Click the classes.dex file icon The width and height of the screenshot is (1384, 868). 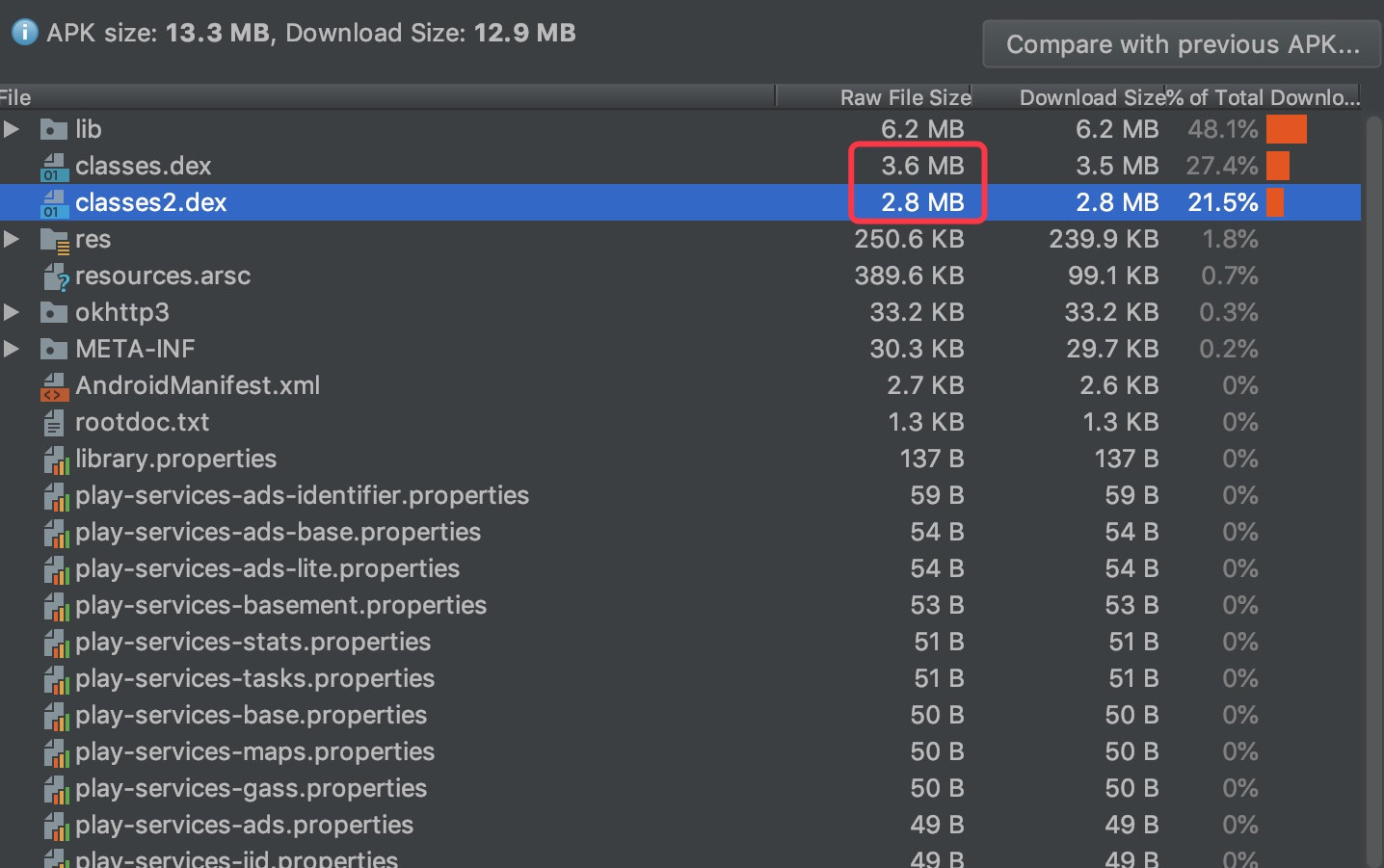point(54,167)
